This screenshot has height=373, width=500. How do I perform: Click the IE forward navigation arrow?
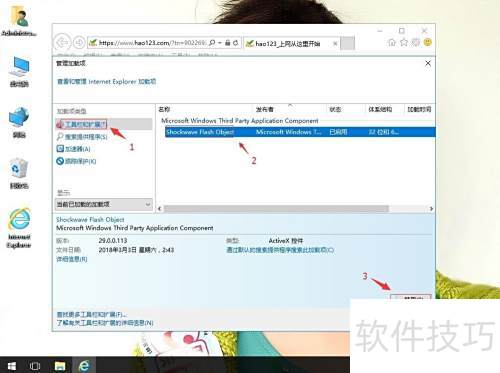pyautogui.click(x=79, y=43)
